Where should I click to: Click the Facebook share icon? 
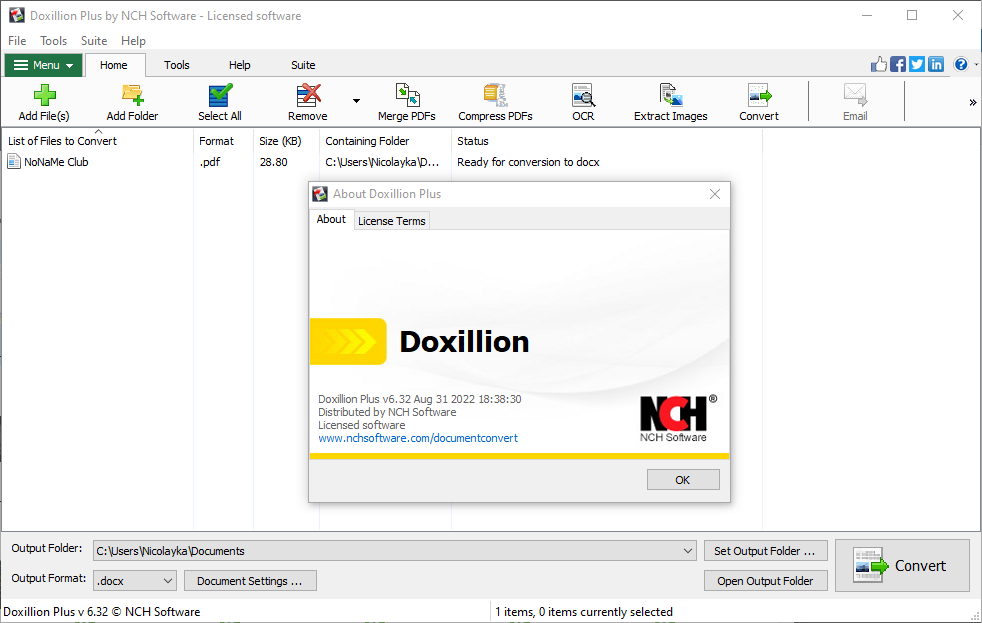(x=897, y=64)
